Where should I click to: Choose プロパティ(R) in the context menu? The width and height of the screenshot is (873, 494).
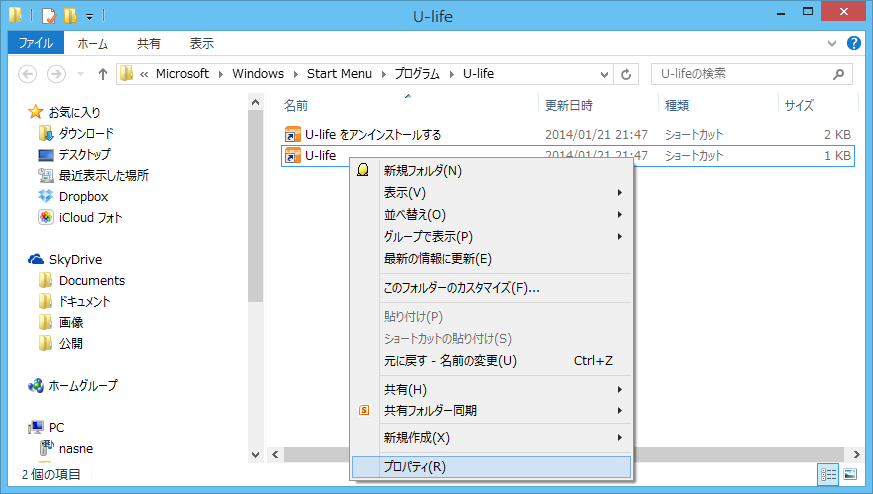click(x=492, y=467)
